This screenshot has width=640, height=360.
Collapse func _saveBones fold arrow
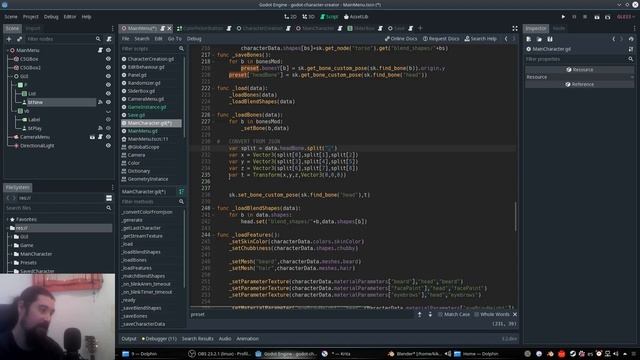(214, 55)
